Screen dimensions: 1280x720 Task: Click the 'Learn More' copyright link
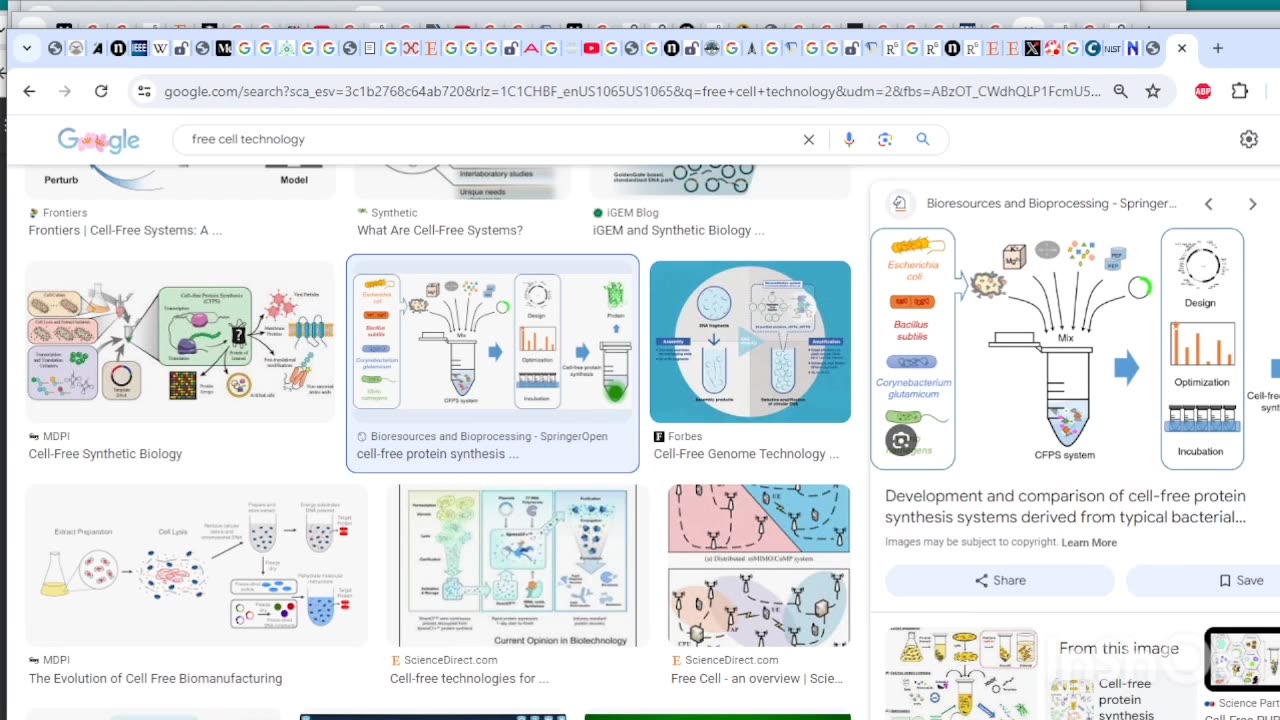1089,542
